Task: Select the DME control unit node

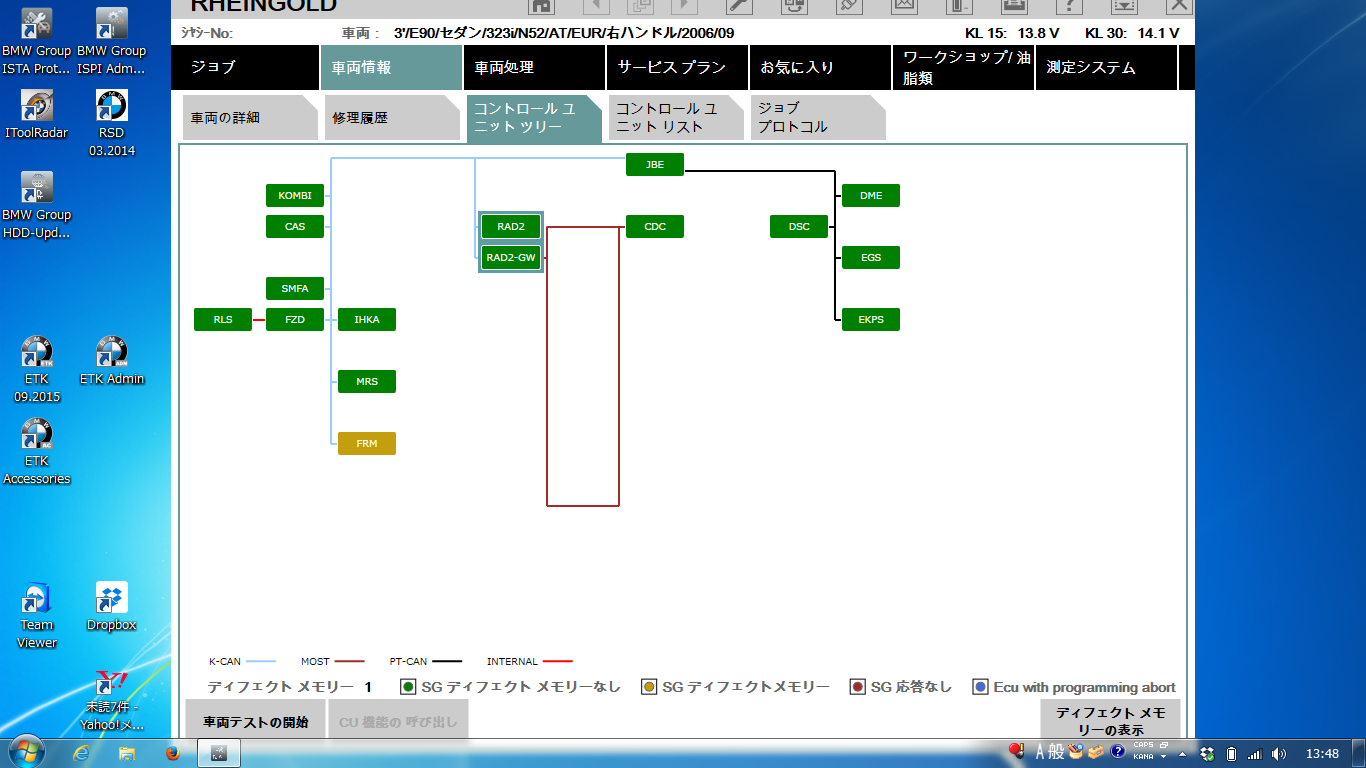Action: [x=871, y=196]
